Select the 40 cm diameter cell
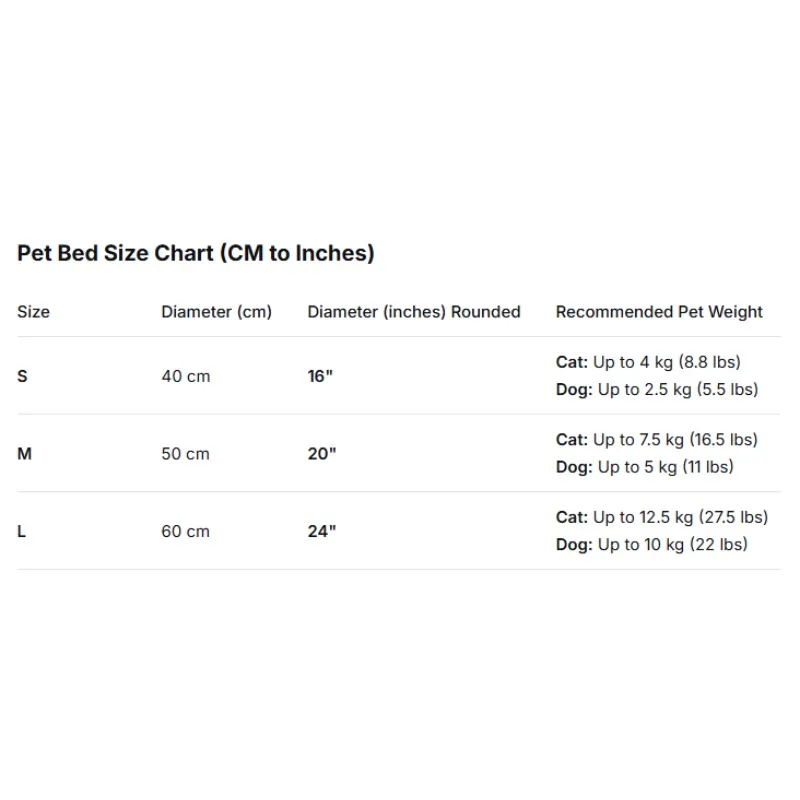The image size is (800, 800). coord(186,376)
